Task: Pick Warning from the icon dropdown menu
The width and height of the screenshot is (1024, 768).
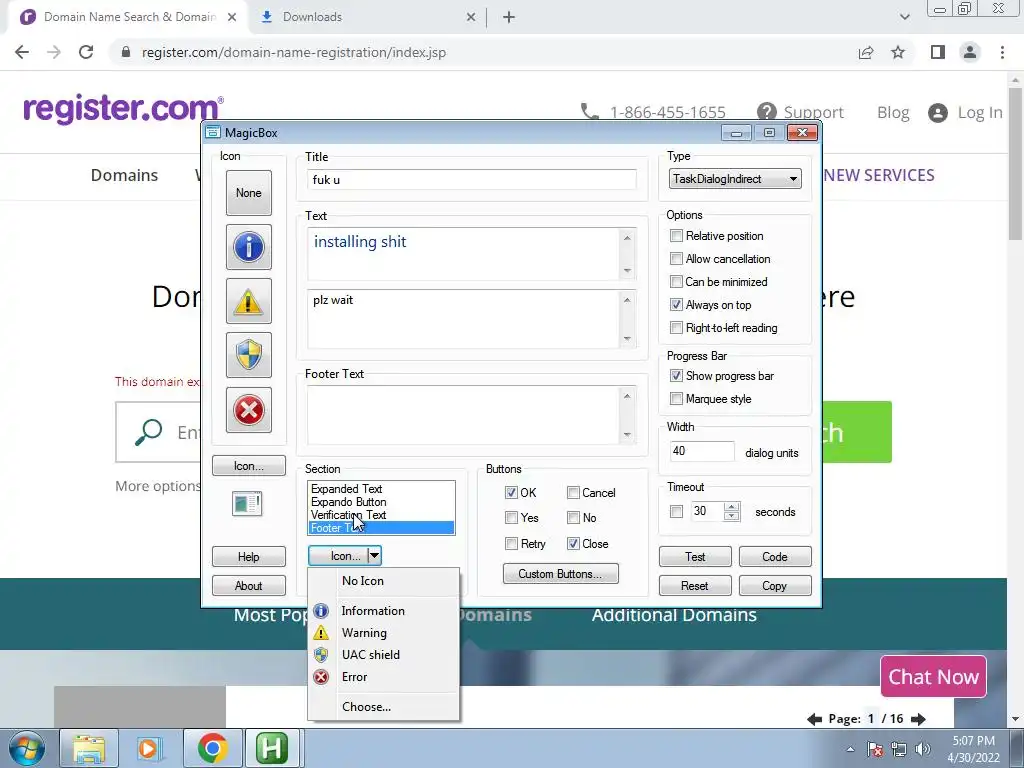Action: pos(383,633)
